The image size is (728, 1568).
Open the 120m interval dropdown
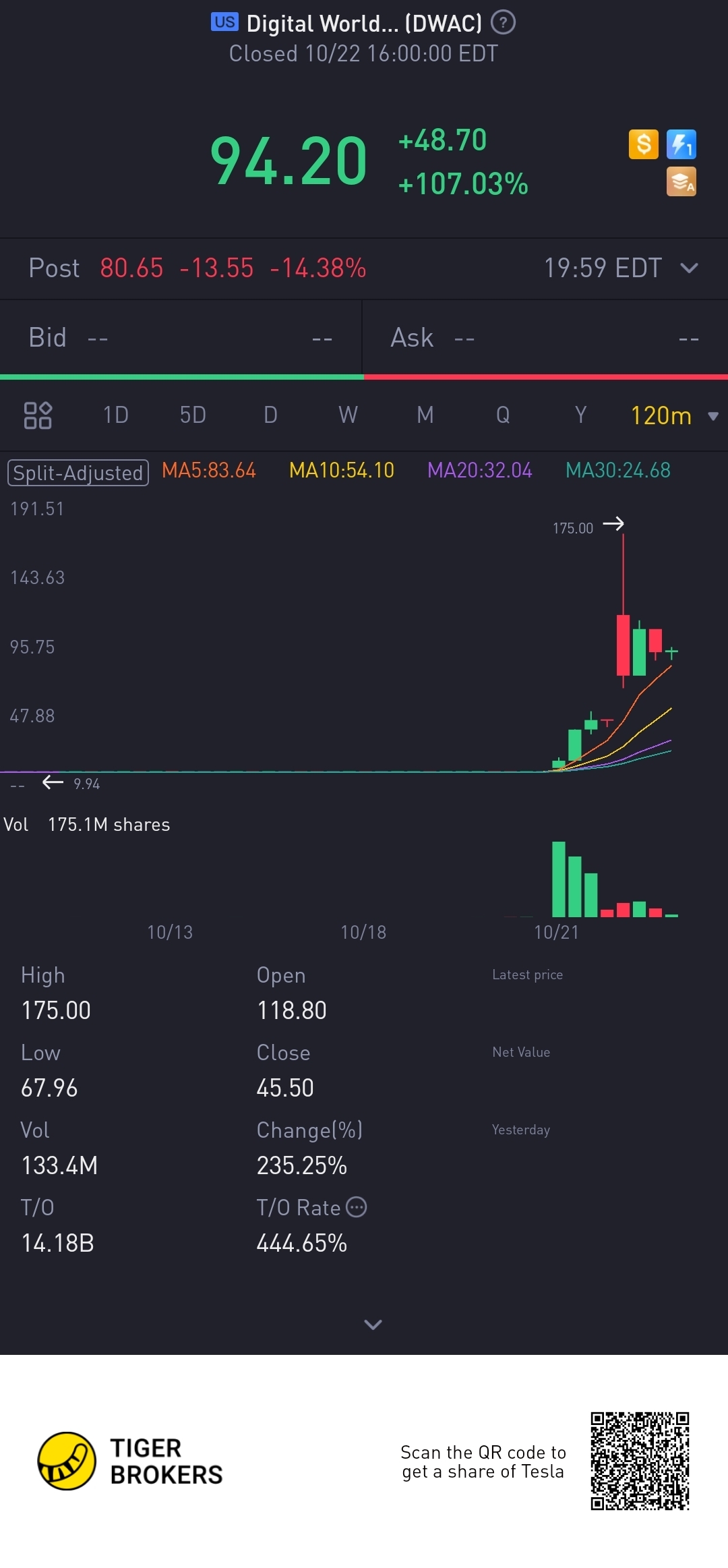674,415
